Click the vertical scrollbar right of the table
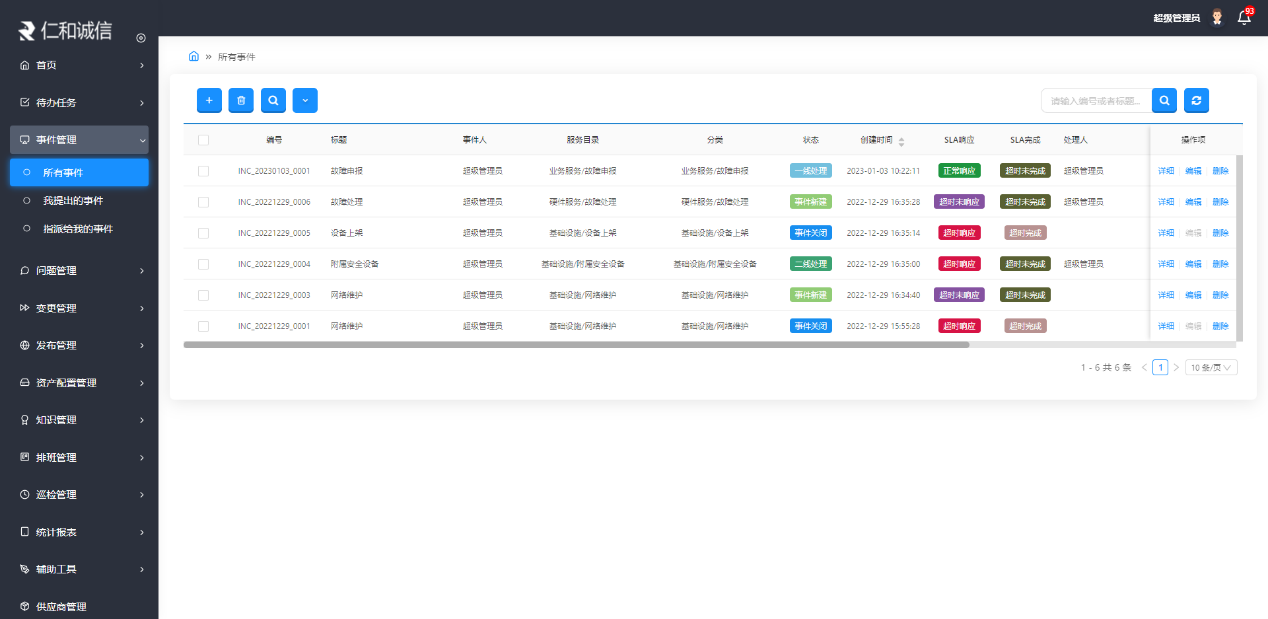The image size is (1268, 619). [x=1239, y=248]
